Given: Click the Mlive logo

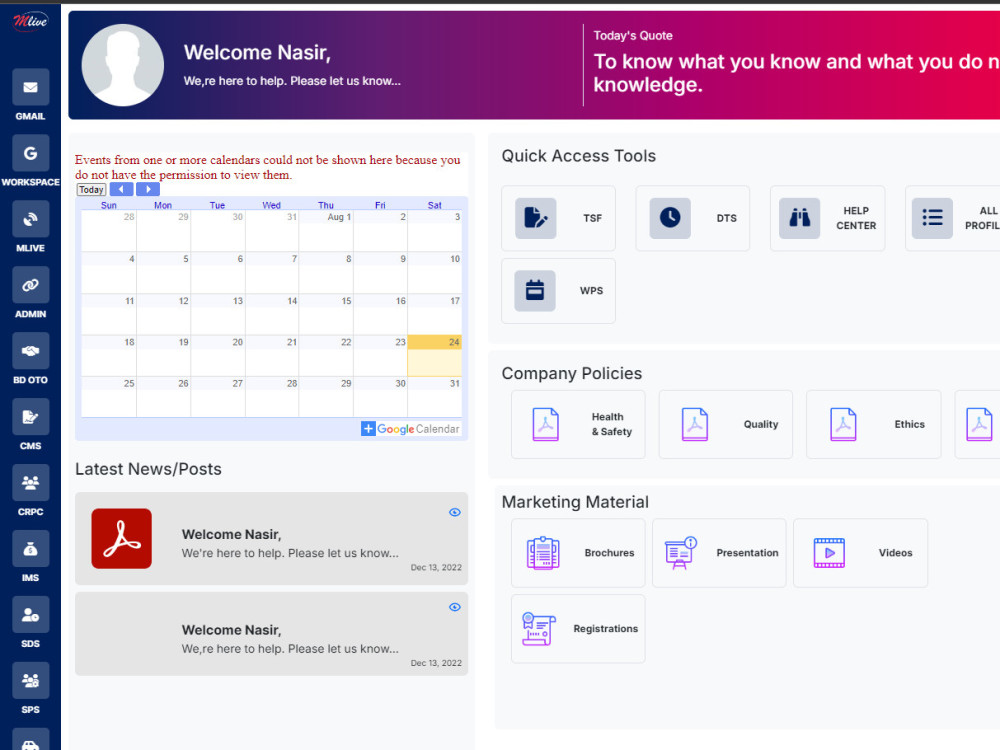Looking at the screenshot, I should [30, 21].
